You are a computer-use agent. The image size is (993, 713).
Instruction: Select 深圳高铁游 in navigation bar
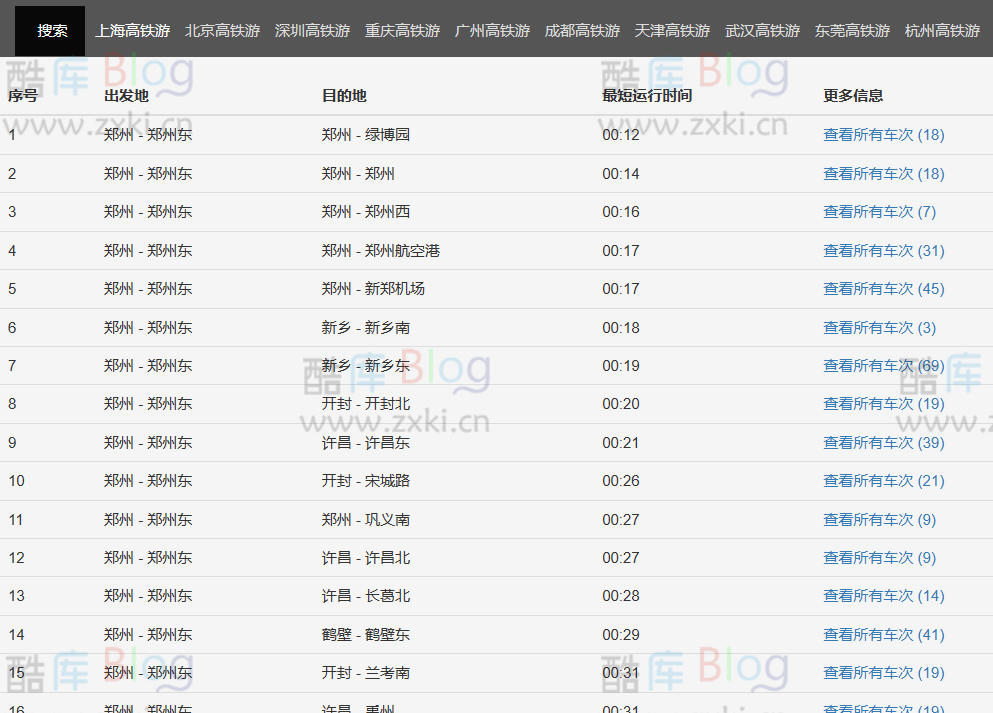click(x=312, y=31)
